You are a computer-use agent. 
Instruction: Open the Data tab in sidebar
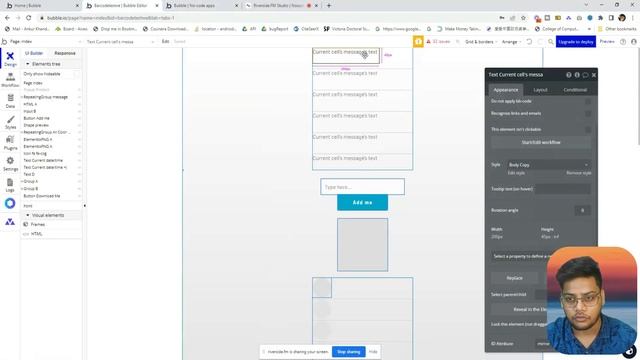10,101
